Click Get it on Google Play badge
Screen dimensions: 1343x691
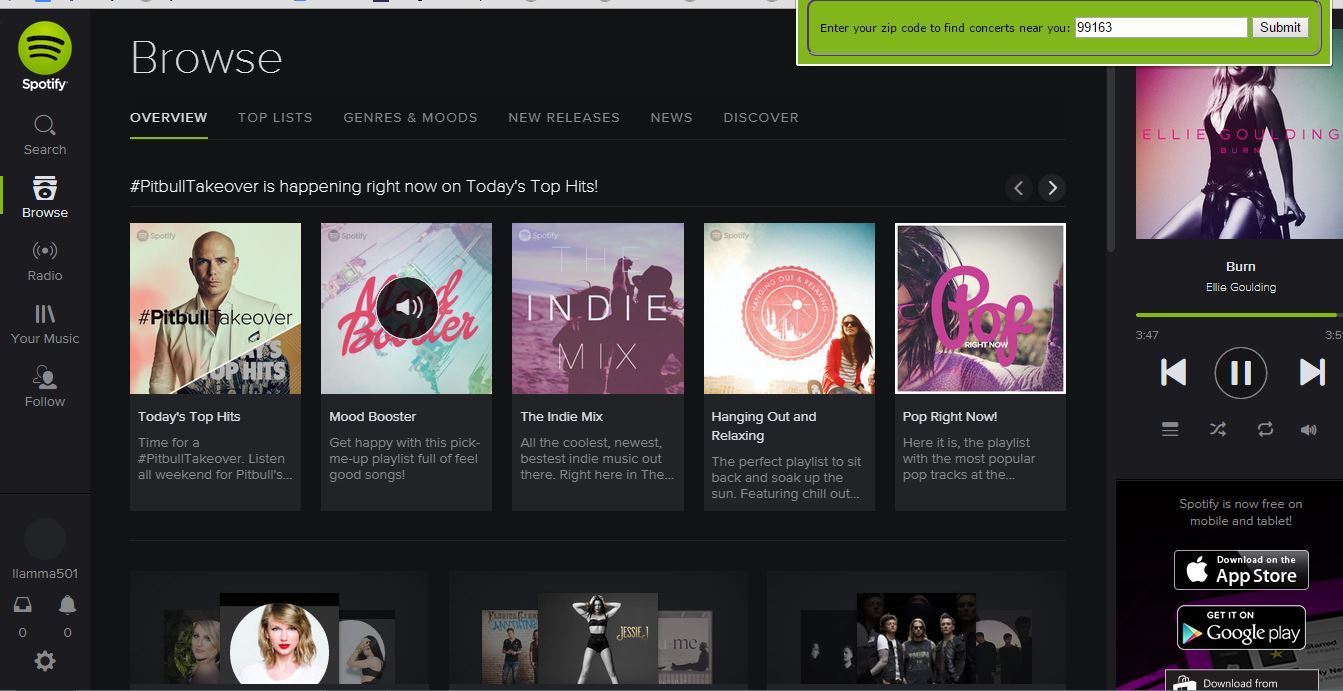pyautogui.click(x=1241, y=627)
